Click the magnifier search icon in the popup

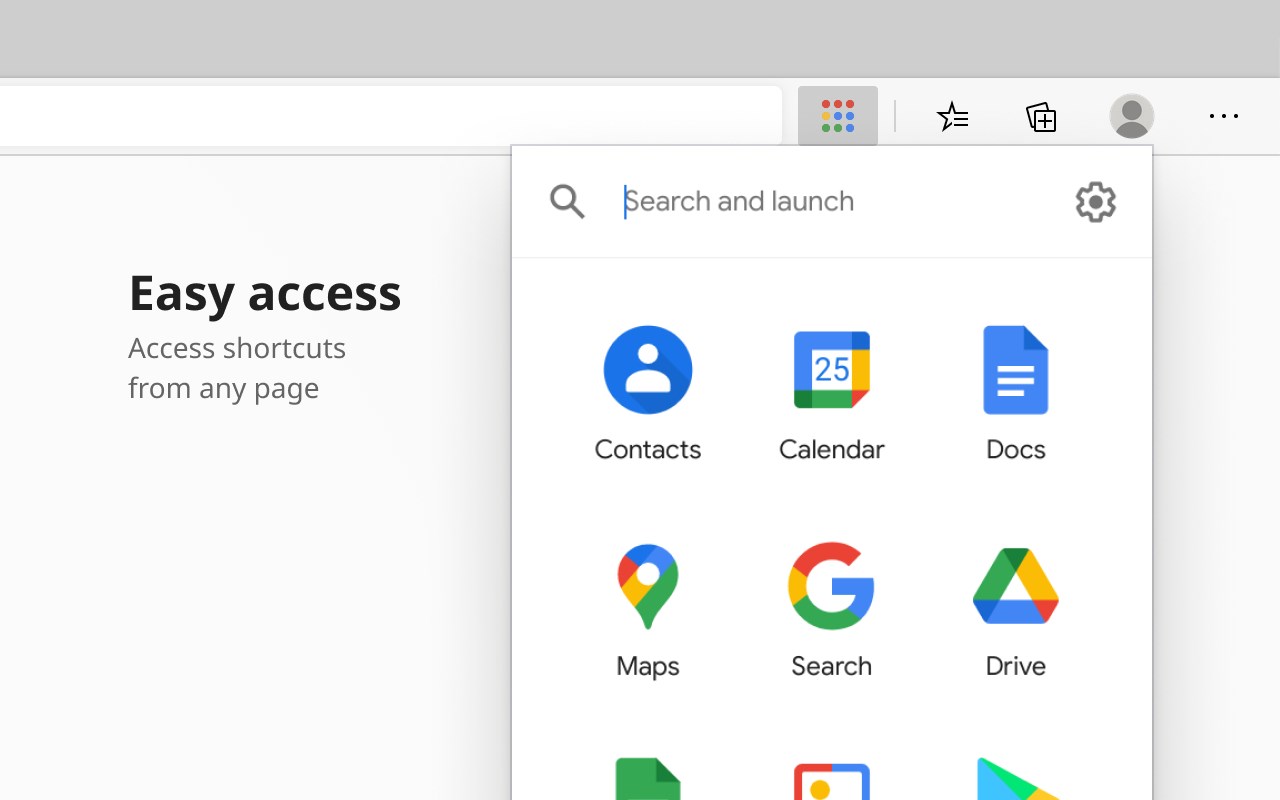click(567, 202)
